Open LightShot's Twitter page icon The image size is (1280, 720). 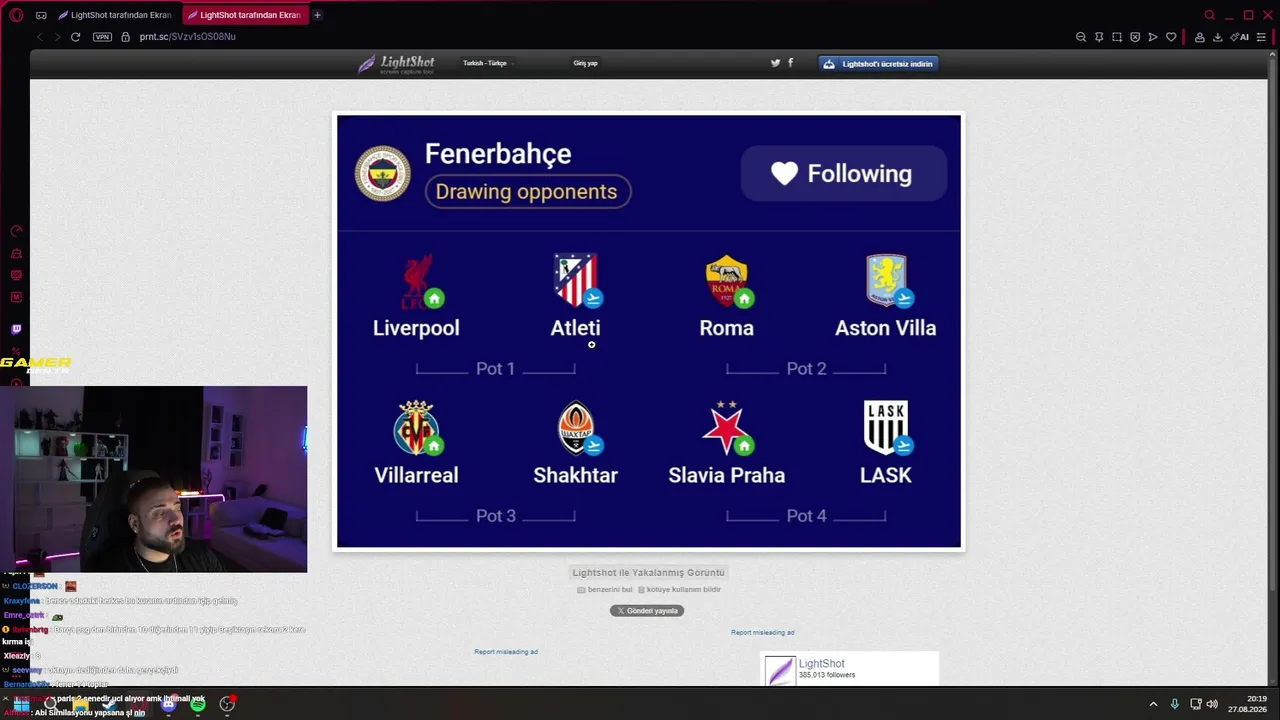(775, 63)
